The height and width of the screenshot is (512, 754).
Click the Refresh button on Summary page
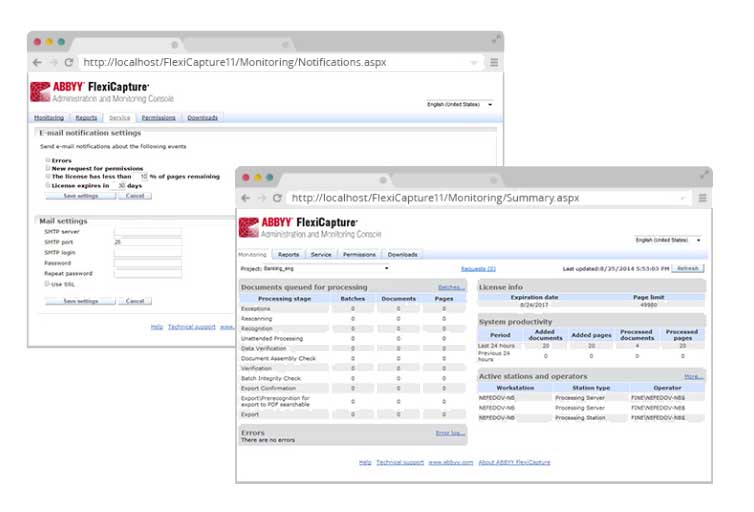point(688,268)
